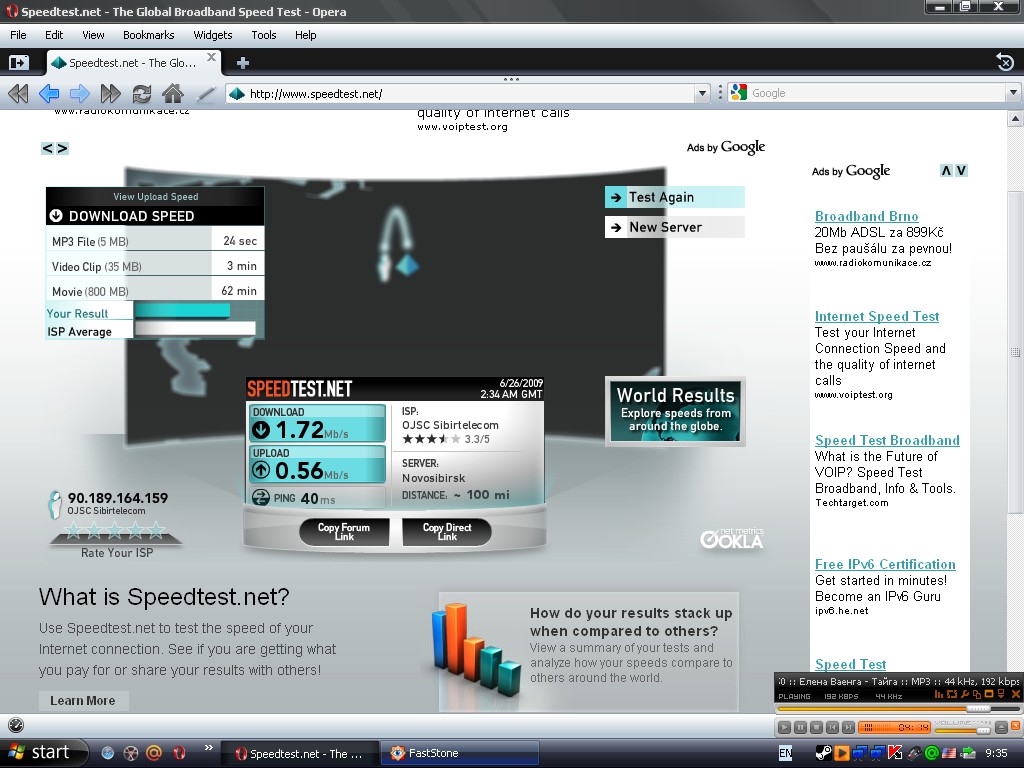The image size is (1024, 768).
Task: Open the Tools menu
Action: (264, 35)
